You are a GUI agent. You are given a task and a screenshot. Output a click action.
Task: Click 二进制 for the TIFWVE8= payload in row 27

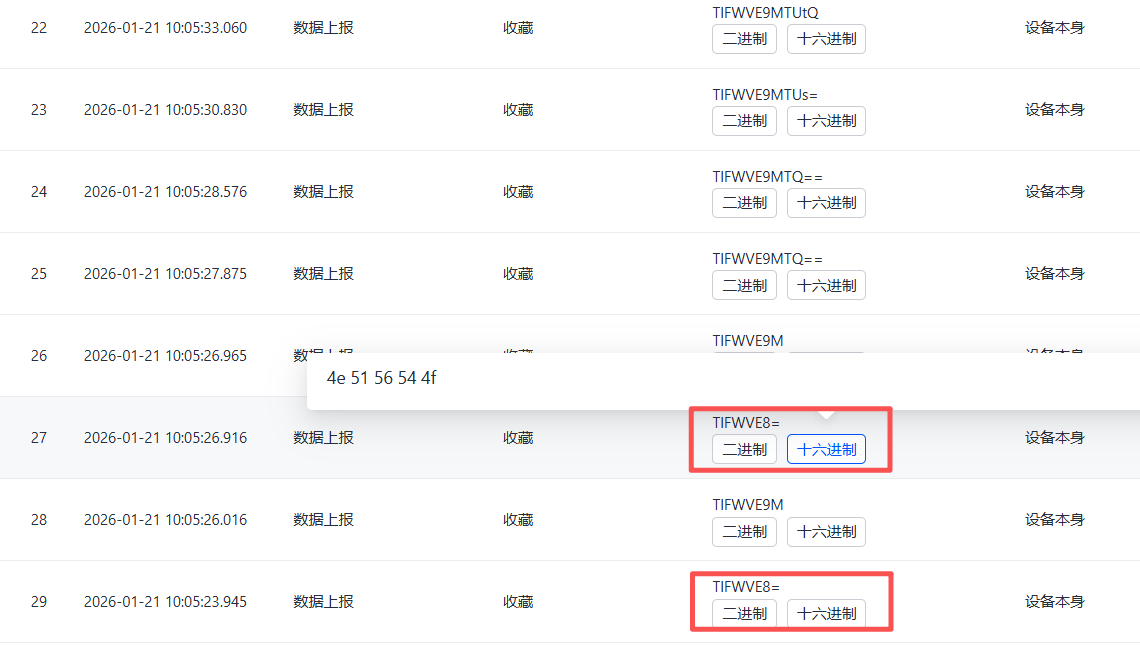coord(744,449)
